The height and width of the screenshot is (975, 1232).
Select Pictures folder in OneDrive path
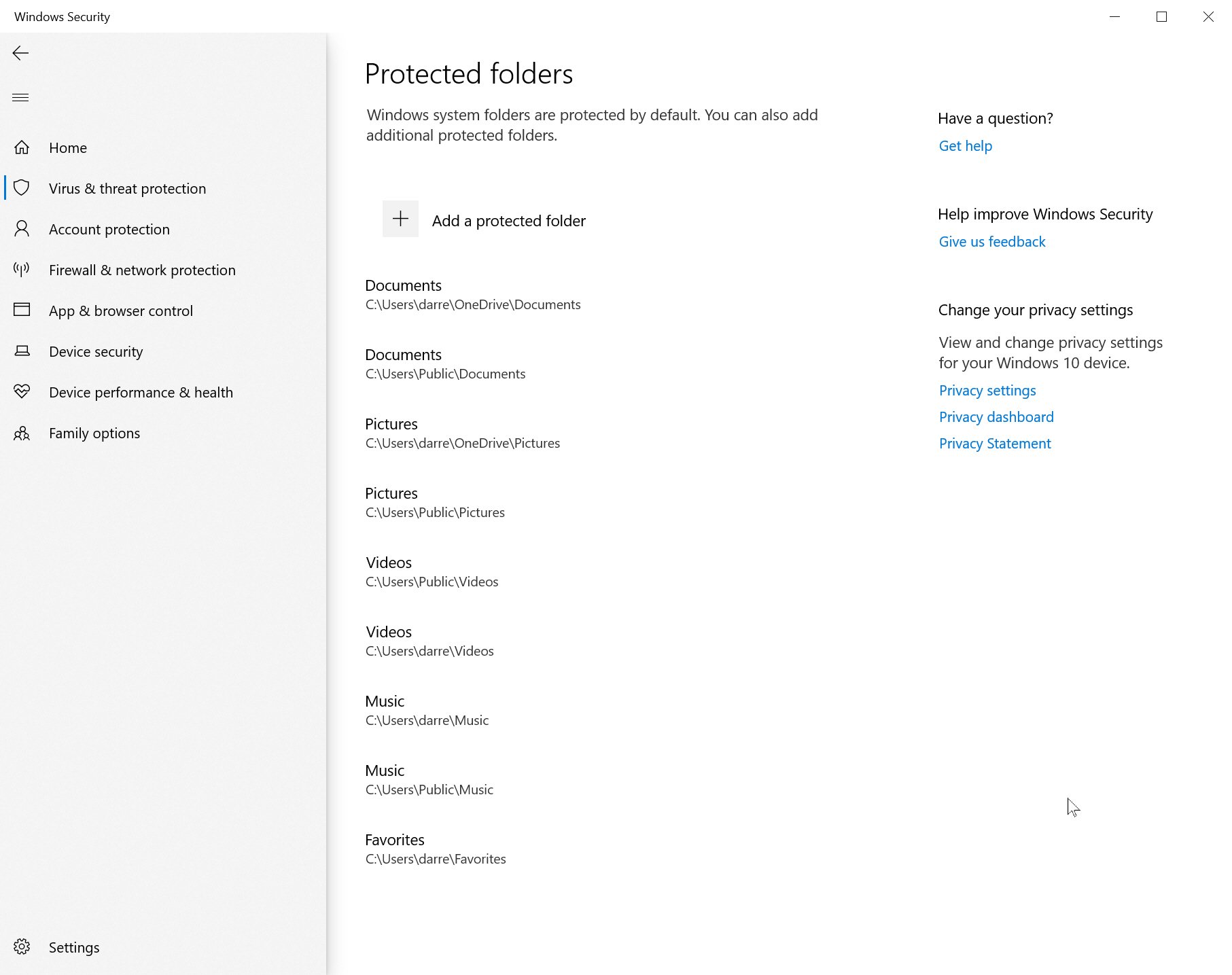click(x=463, y=433)
